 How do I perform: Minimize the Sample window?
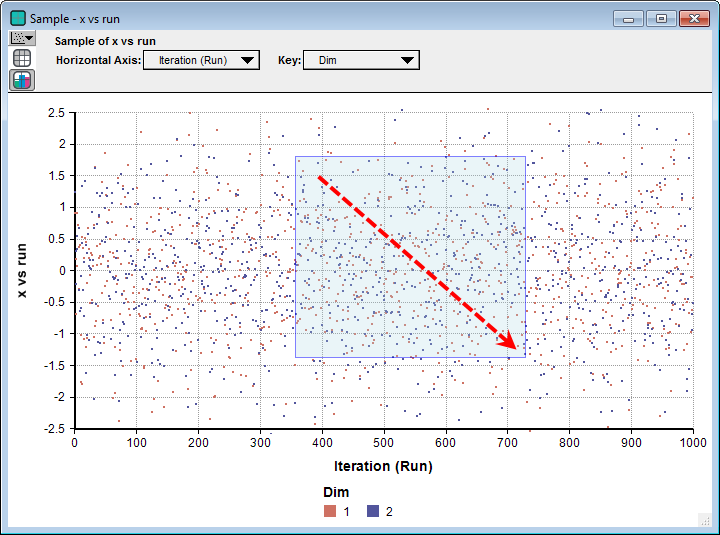point(628,19)
